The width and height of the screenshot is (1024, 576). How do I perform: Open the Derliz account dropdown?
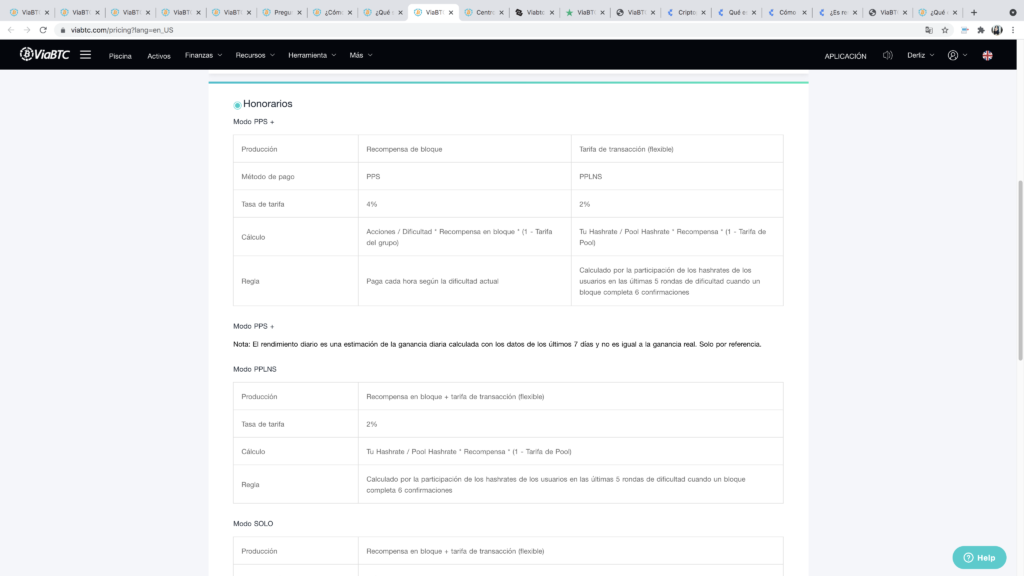click(x=920, y=56)
